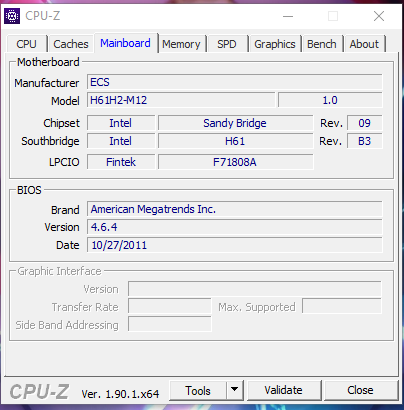The image size is (404, 410).
Task: Click the BIOS Version field 4.6.4
Action: pos(235,227)
